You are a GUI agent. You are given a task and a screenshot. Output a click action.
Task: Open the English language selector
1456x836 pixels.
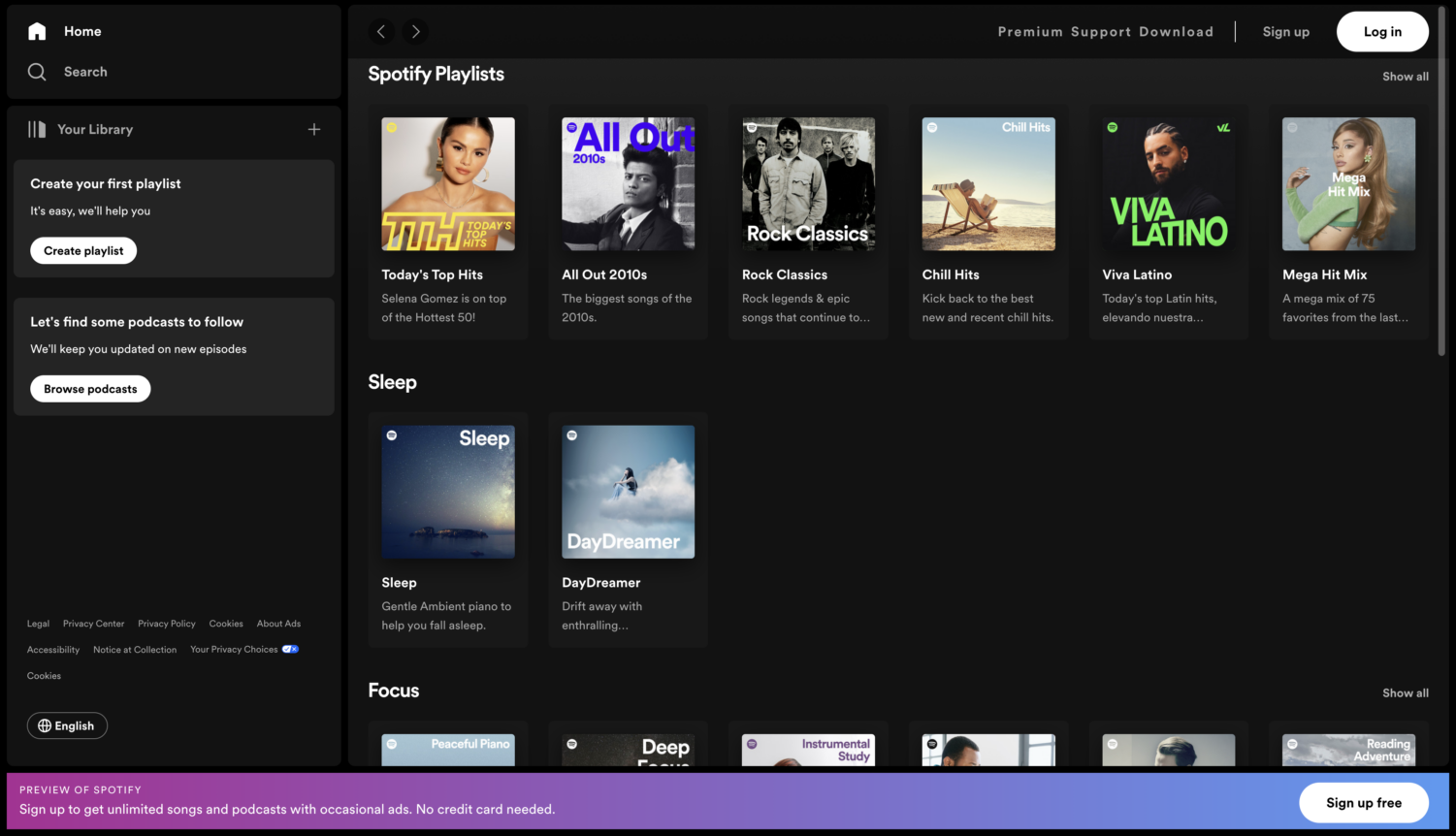[67, 725]
